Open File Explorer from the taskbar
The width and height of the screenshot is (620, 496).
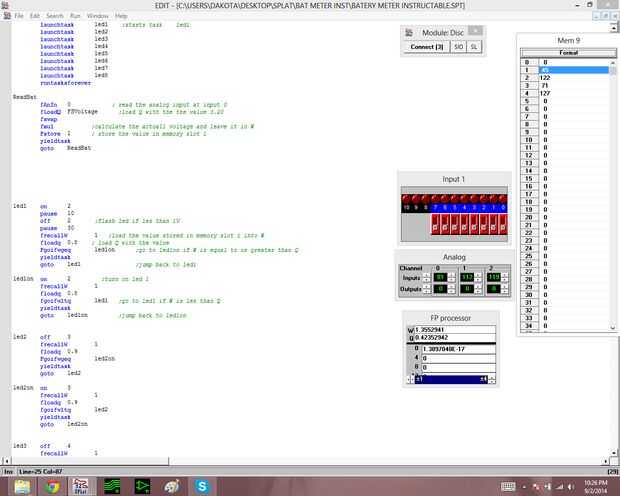click(22, 486)
